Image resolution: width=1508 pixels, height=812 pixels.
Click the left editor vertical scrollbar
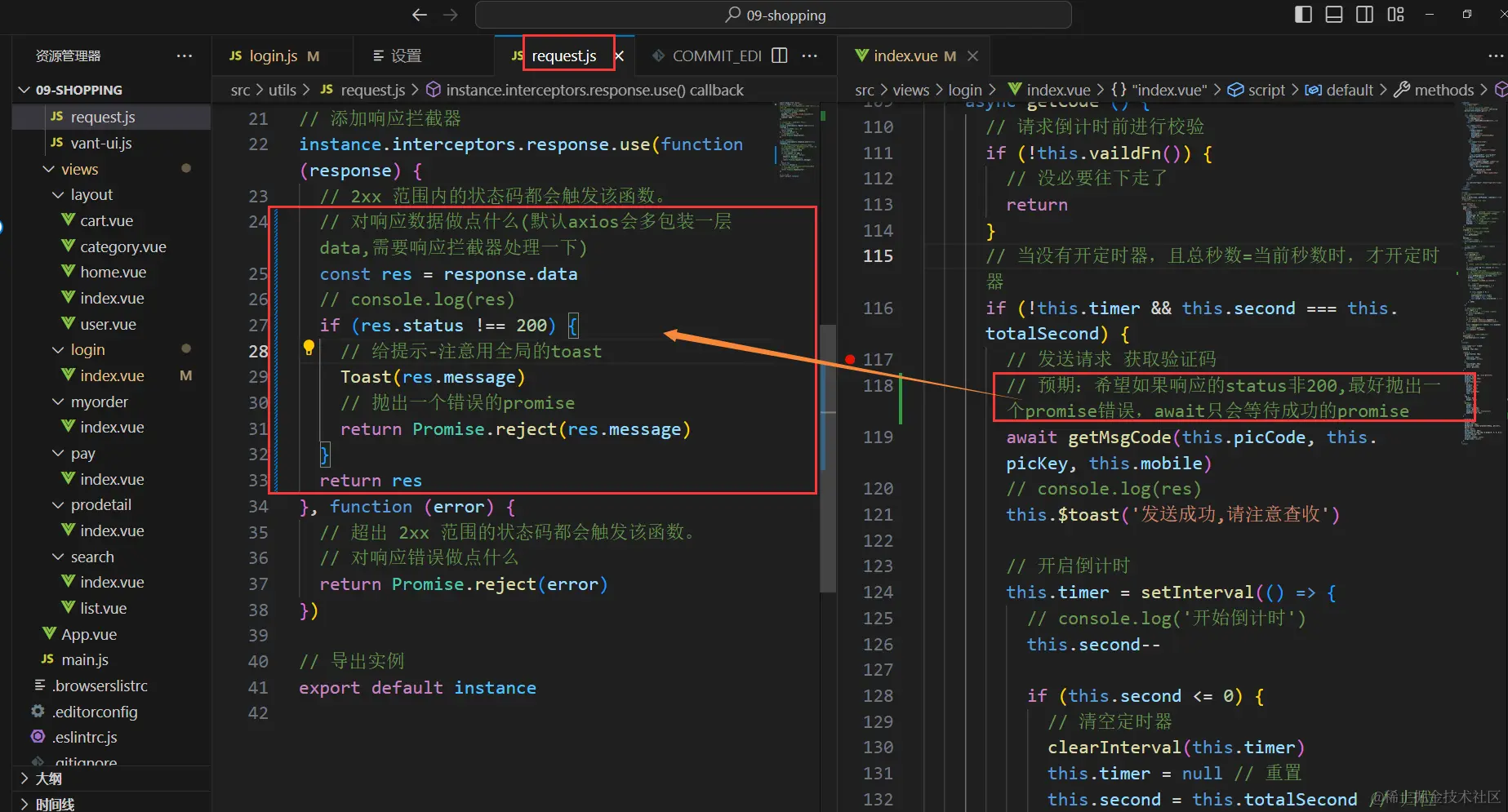click(x=828, y=458)
